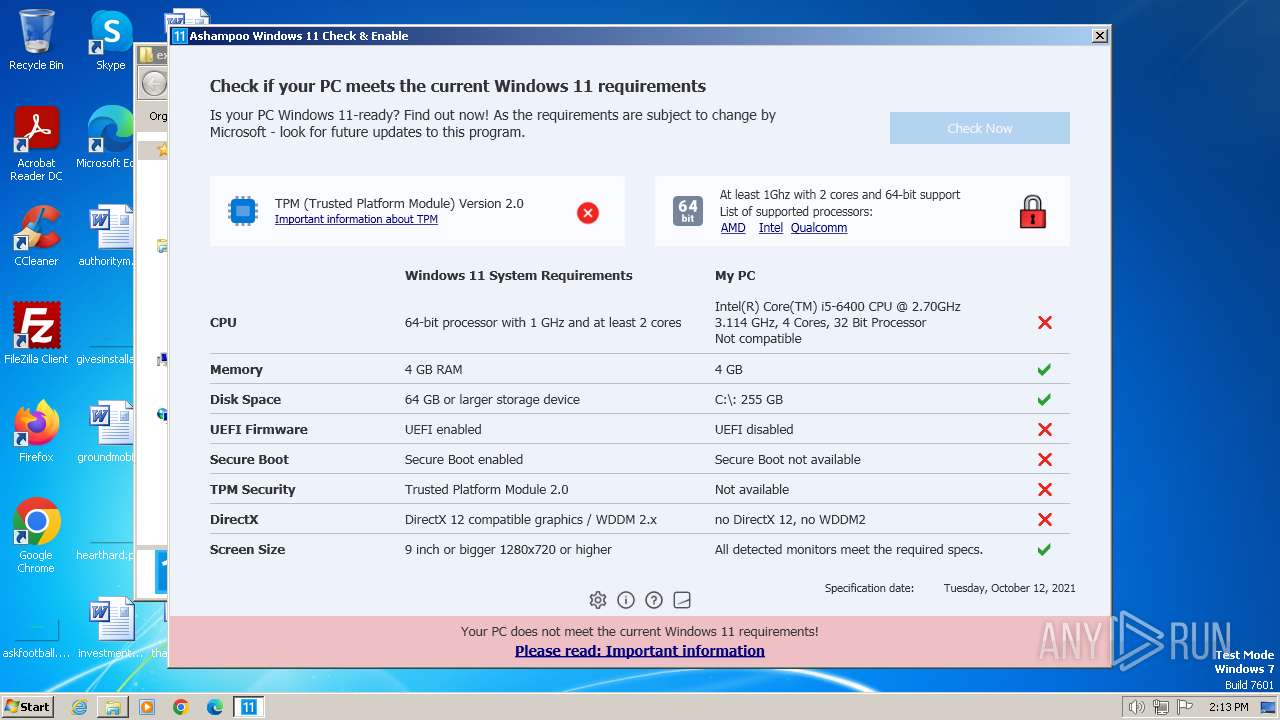Click the note icon beside help
The image size is (1280, 720).
point(682,600)
